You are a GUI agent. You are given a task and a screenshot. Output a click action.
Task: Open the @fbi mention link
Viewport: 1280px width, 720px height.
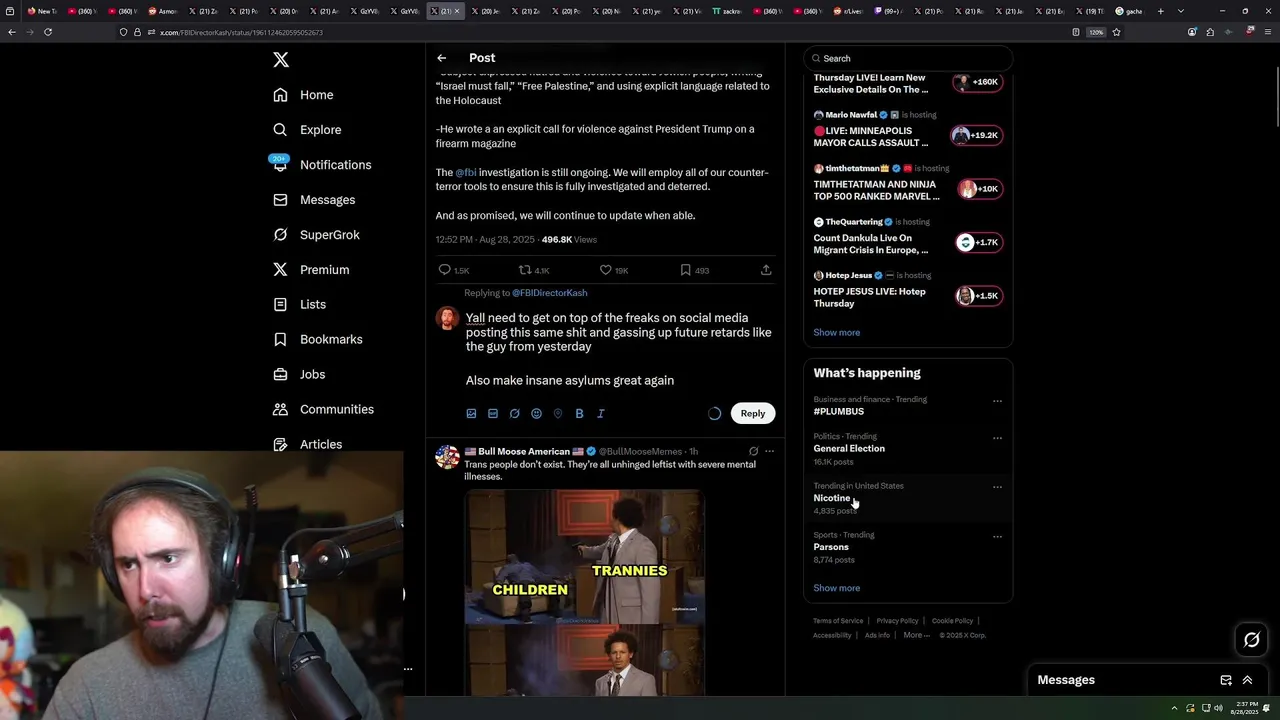466,172
